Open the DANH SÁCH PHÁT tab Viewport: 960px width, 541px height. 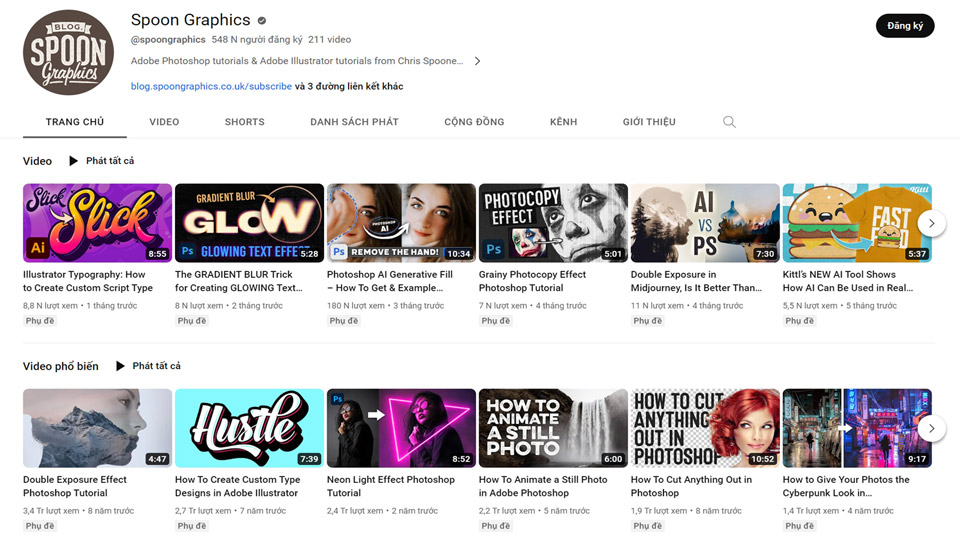pos(354,122)
